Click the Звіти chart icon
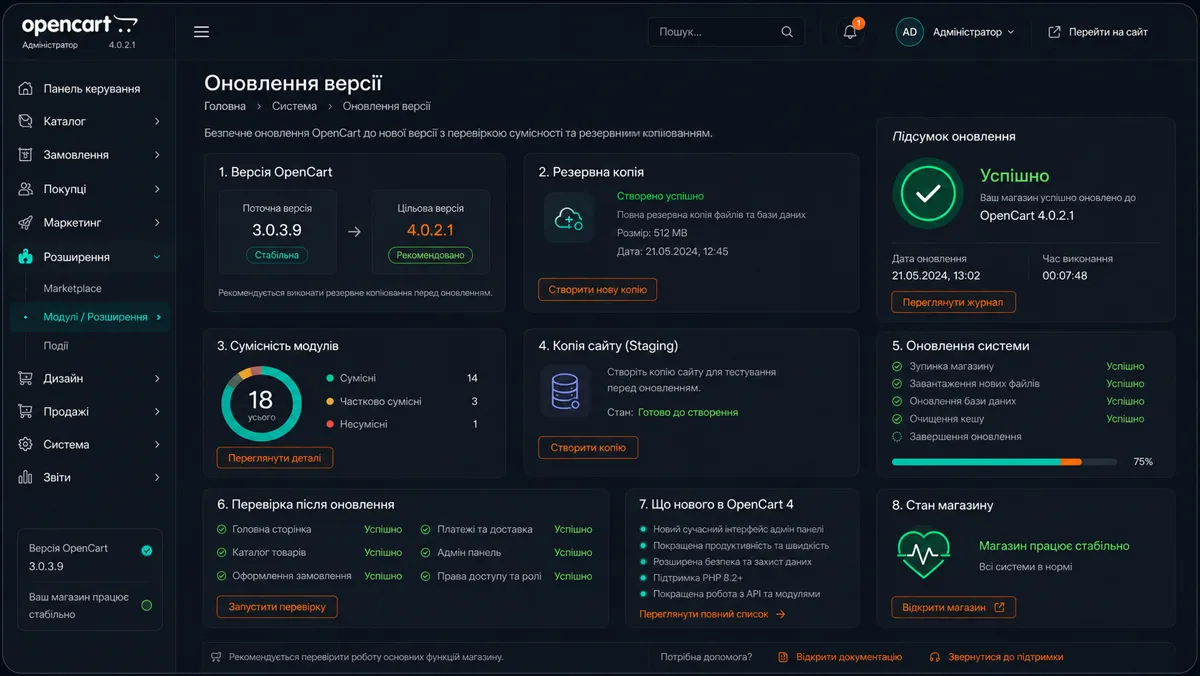This screenshot has height=676, width=1200. 26,477
